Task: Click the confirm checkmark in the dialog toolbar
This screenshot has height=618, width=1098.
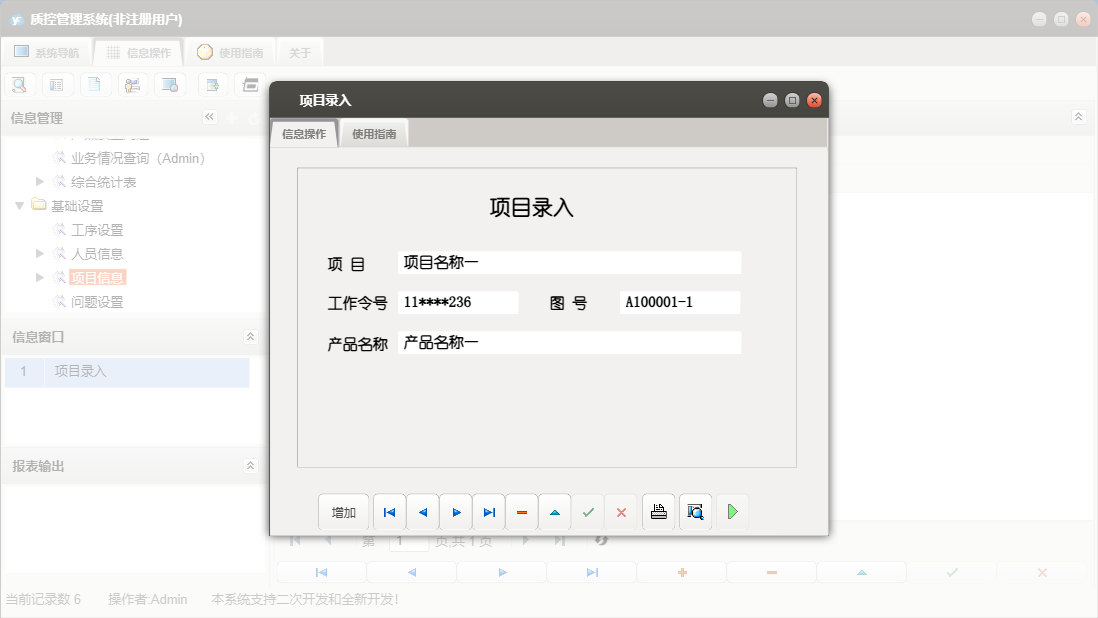Action: click(588, 511)
